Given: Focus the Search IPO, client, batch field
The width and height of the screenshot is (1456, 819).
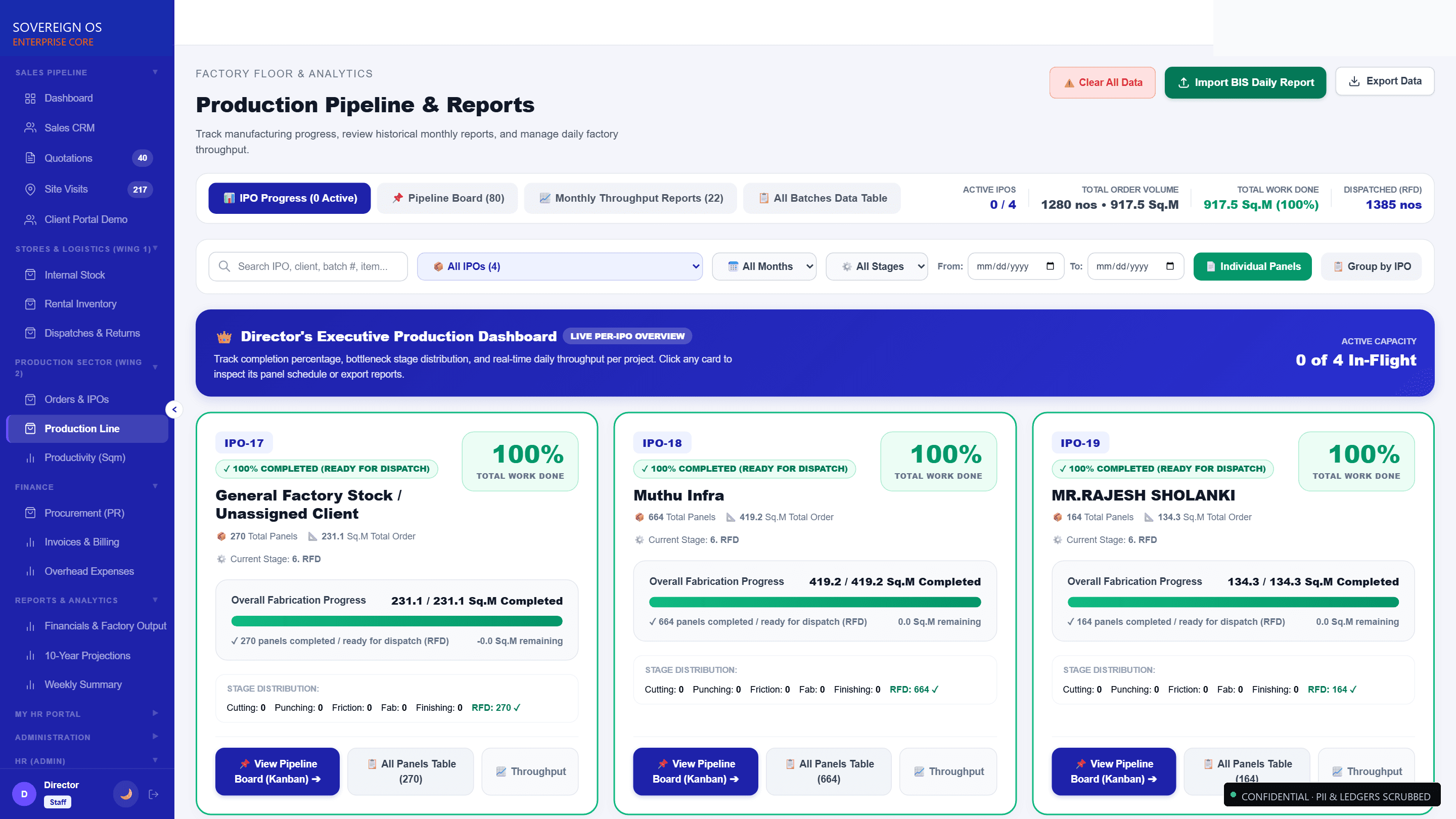Looking at the screenshot, I should pos(308,267).
